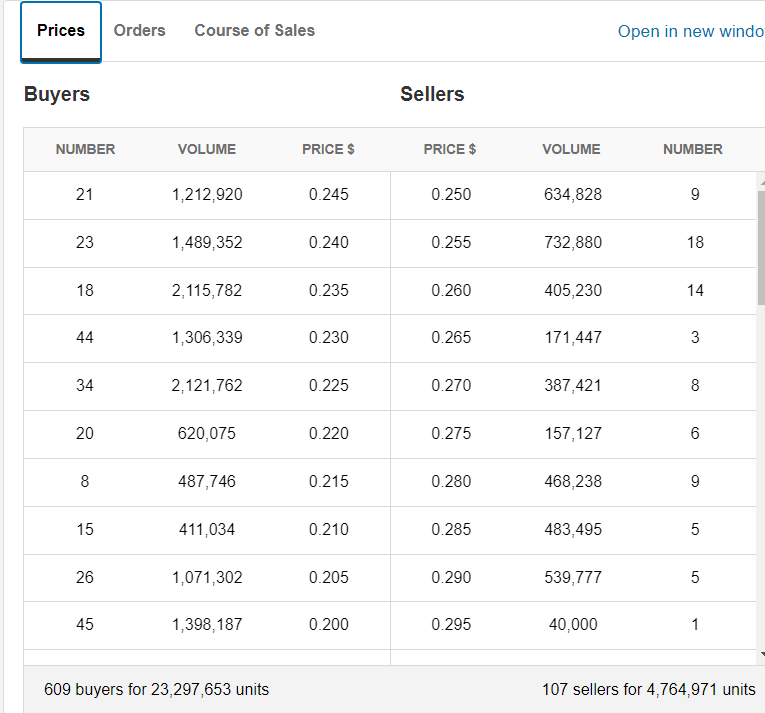The width and height of the screenshot is (765, 713).
Task: Click the 107 sellers summary text
Action: 648,690
